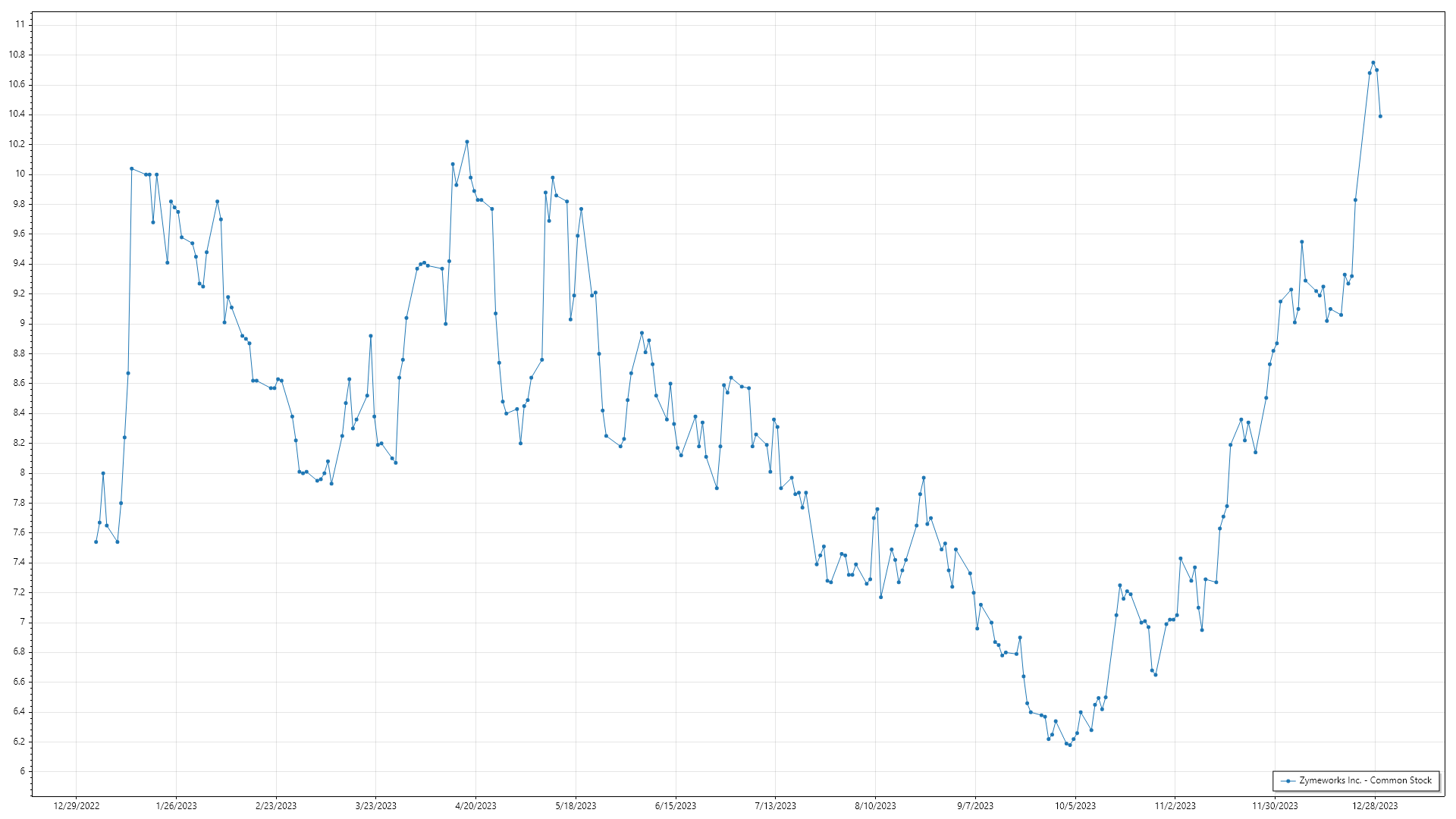The width and height of the screenshot is (1456, 819).
Task: Click the January spike point at 10.04
Action: coord(131,168)
